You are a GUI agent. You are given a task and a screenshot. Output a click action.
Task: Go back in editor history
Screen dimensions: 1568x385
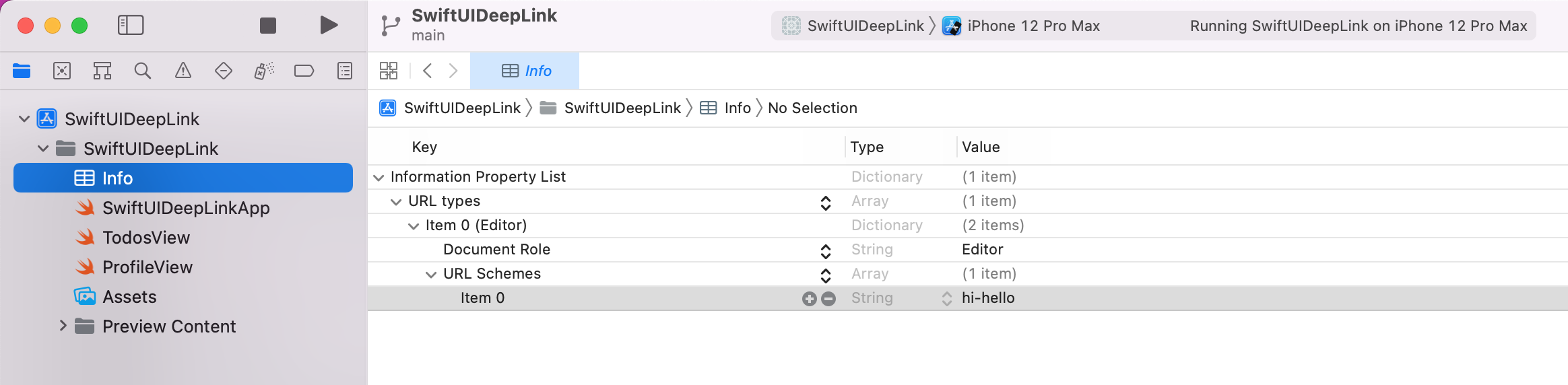click(x=427, y=71)
